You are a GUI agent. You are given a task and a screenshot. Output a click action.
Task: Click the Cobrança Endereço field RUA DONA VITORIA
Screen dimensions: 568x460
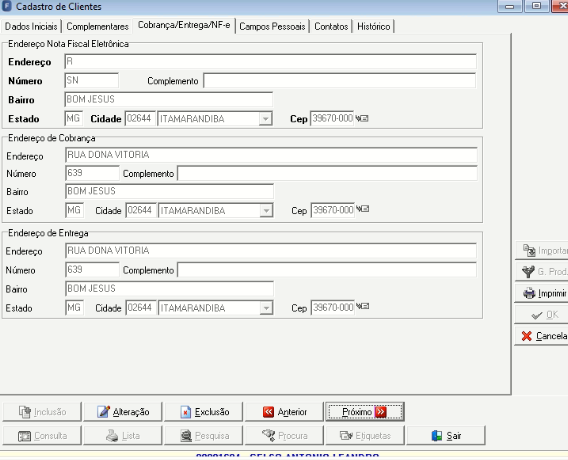click(x=271, y=155)
